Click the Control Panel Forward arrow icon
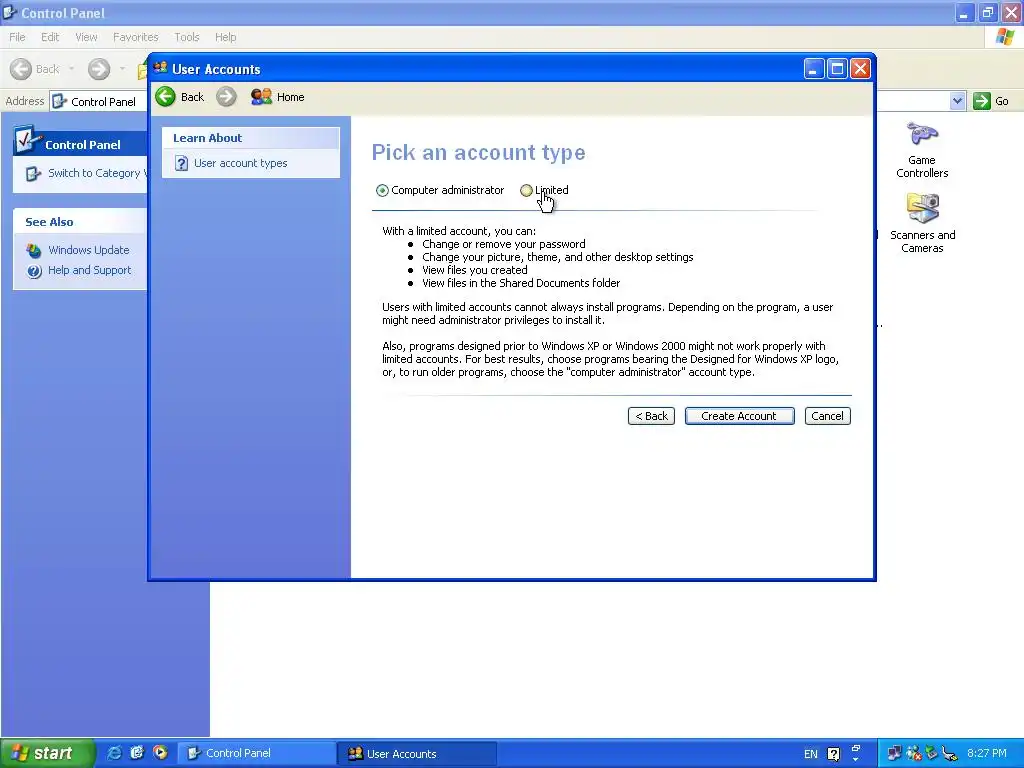Image resolution: width=1024 pixels, height=768 pixels. pos(99,69)
